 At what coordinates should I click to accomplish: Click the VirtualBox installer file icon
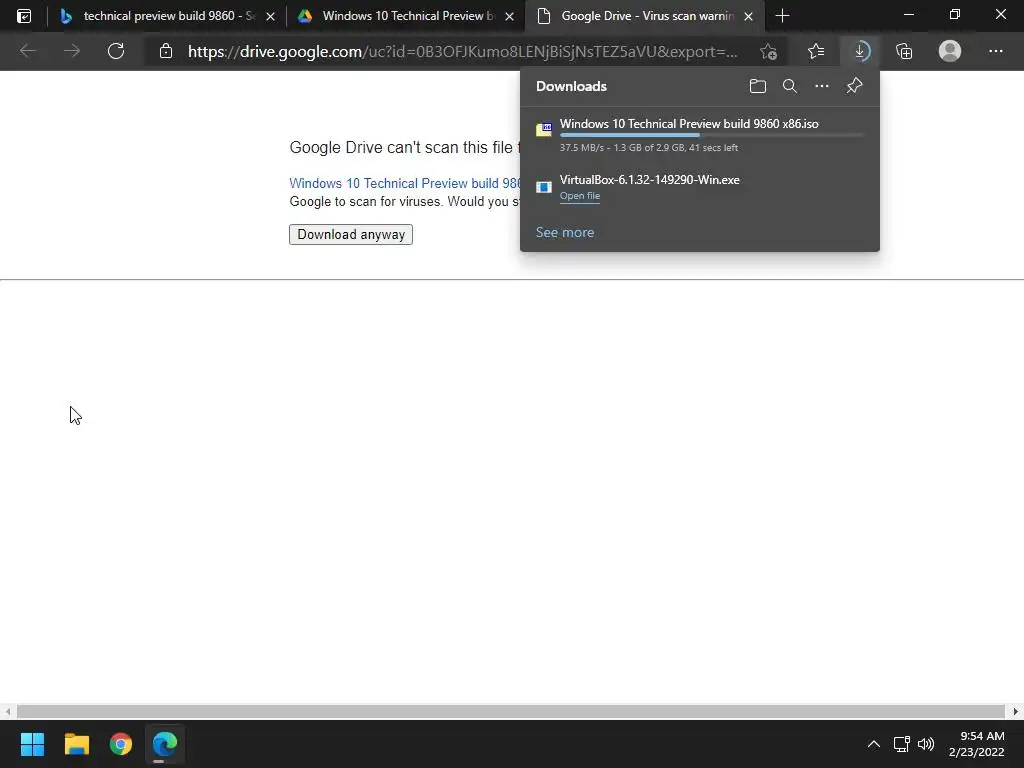click(x=543, y=187)
